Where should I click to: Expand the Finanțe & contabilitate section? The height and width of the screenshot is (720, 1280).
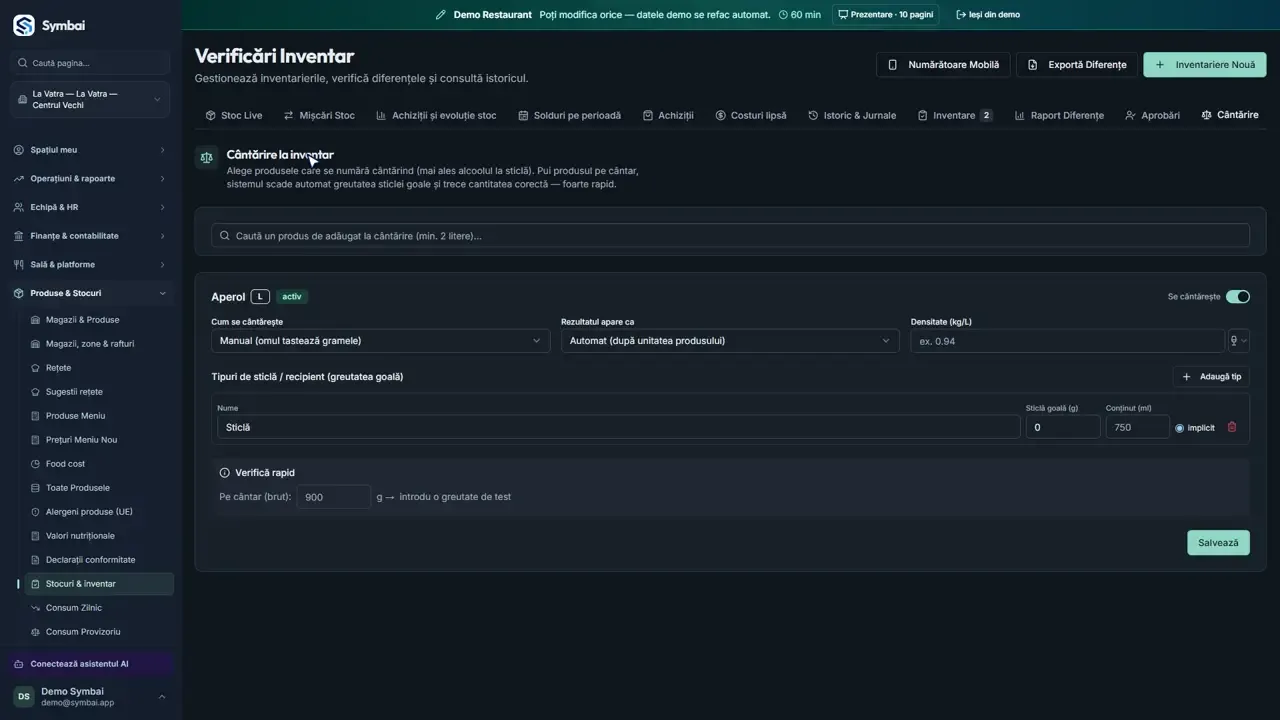tap(90, 236)
